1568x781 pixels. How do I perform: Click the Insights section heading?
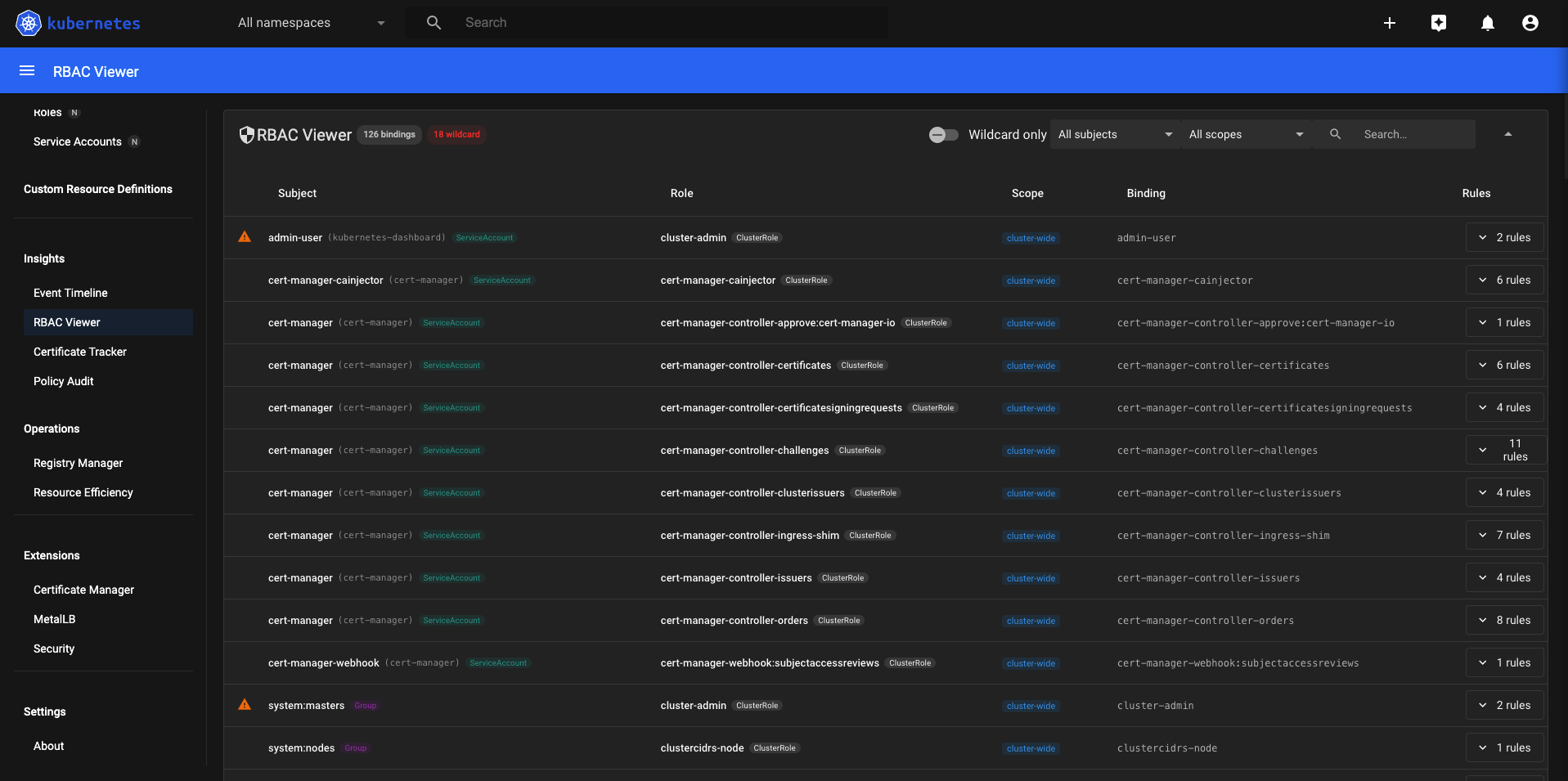(x=44, y=258)
